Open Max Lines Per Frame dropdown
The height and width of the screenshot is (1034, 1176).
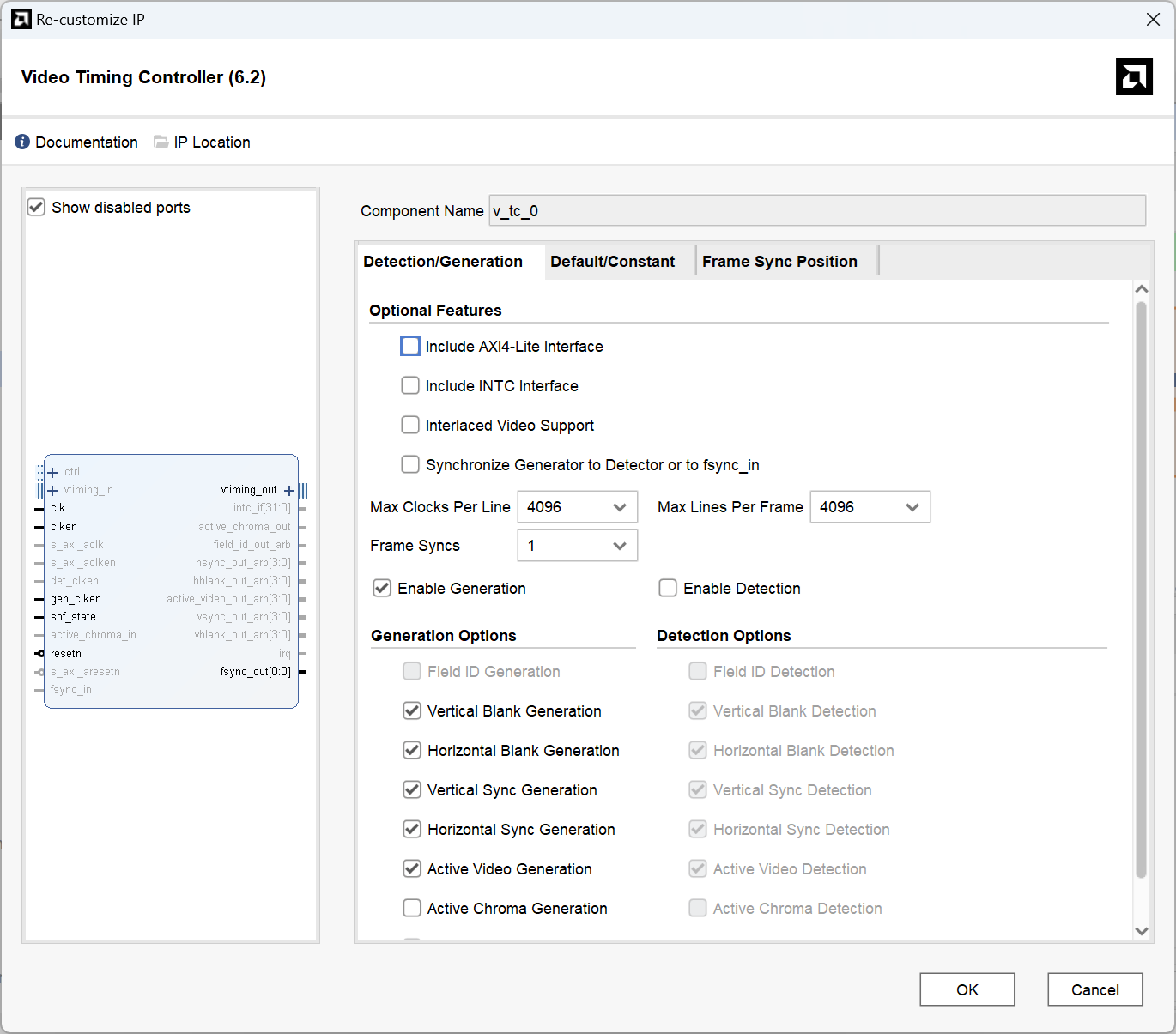[x=870, y=506]
